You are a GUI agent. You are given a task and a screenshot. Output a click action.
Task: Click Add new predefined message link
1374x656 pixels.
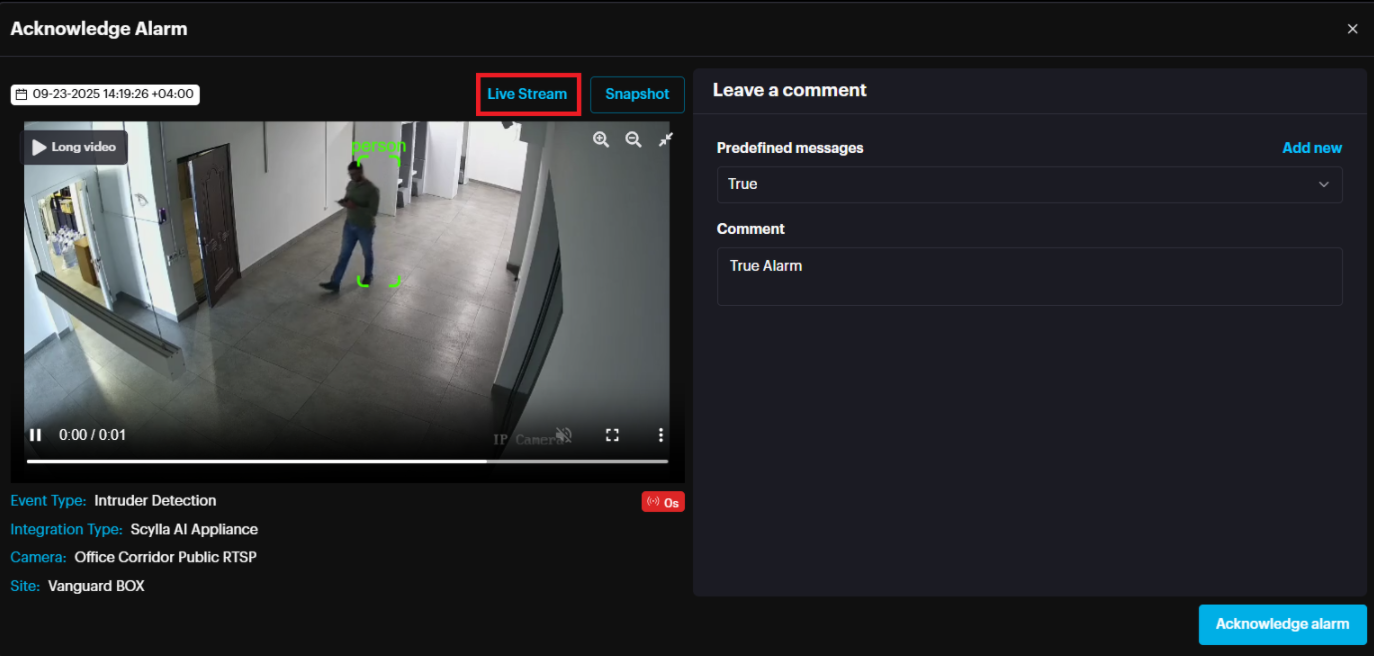tap(1311, 148)
